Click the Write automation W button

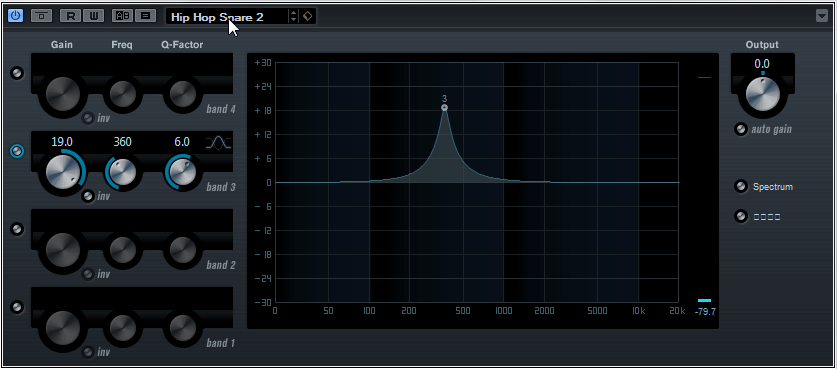tap(93, 16)
